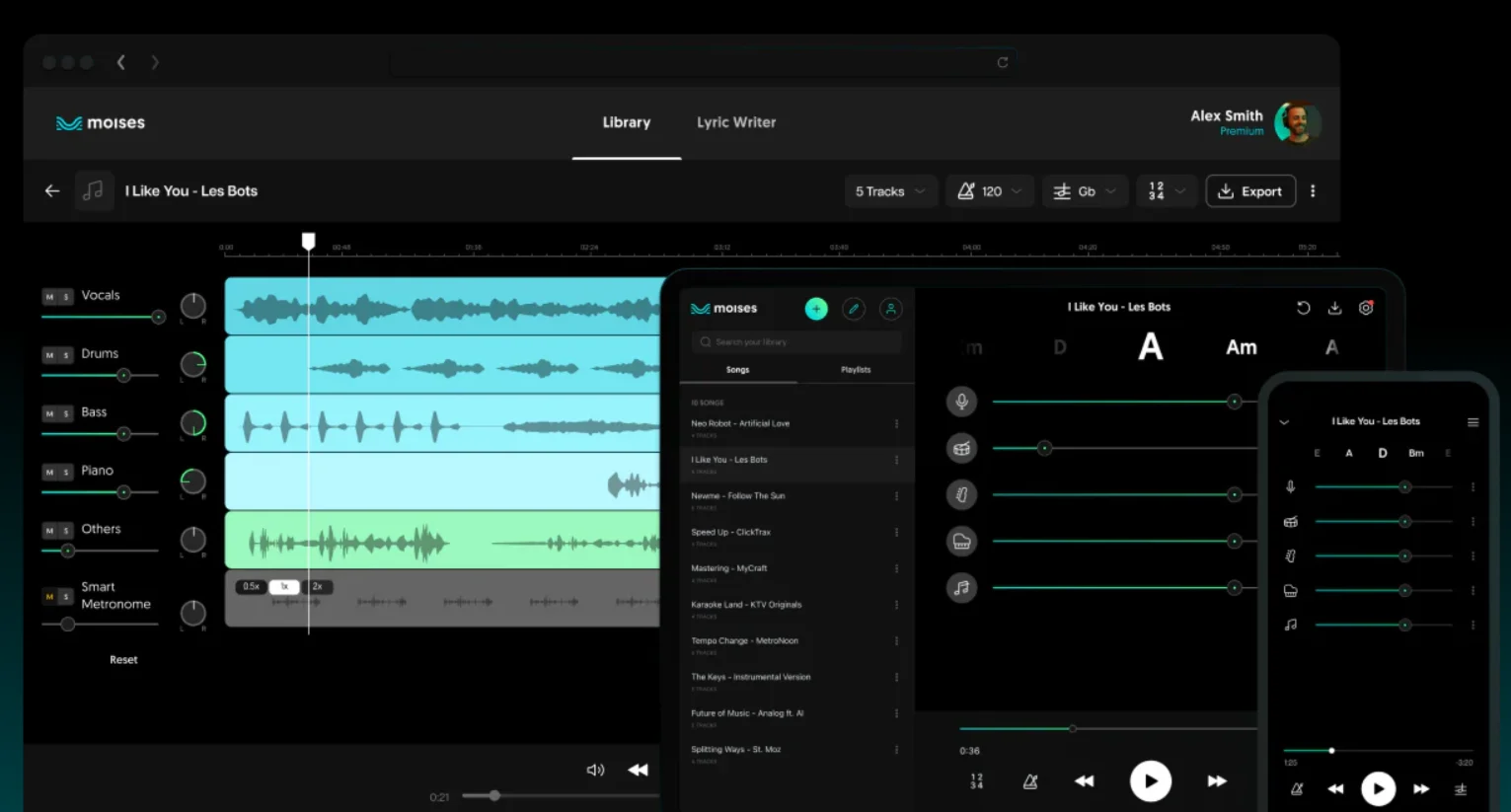
Task: Click the Export button
Action: (x=1250, y=191)
